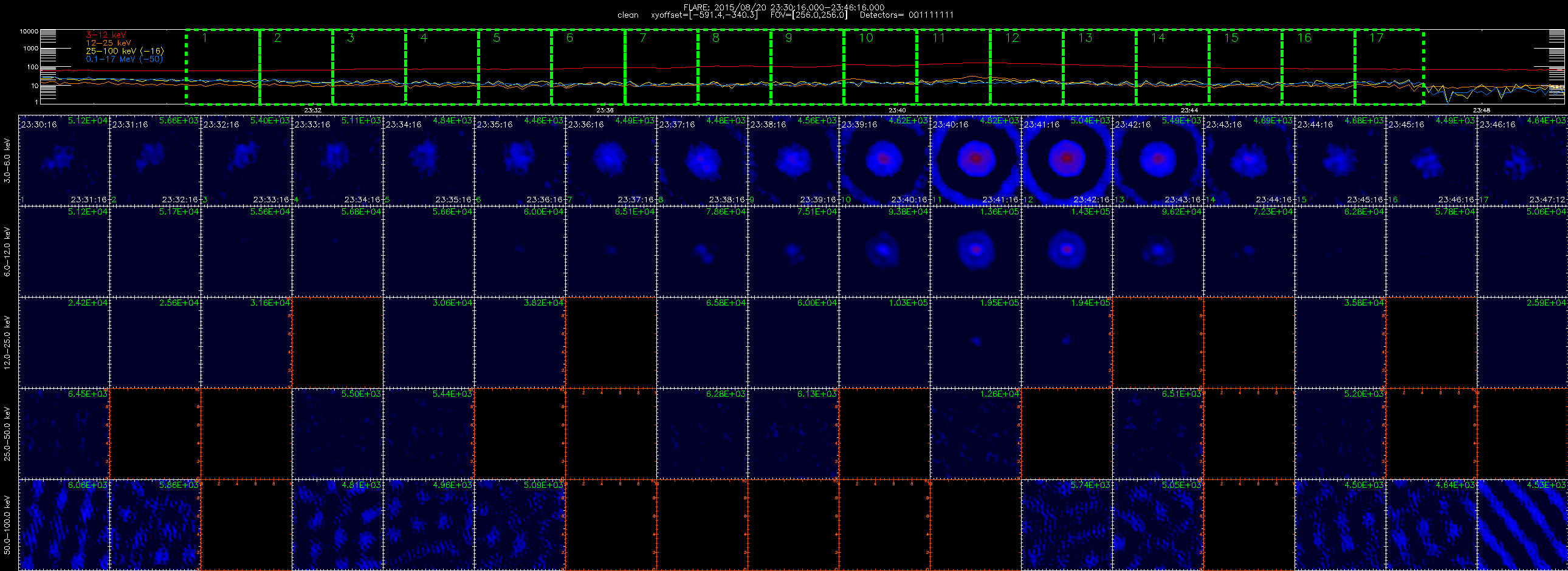Image resolution: width=1568 pixels, height=571 pixels.
Task: Open the 6.0-12.0 keV image for interval 11
Action: coord(975,251)
